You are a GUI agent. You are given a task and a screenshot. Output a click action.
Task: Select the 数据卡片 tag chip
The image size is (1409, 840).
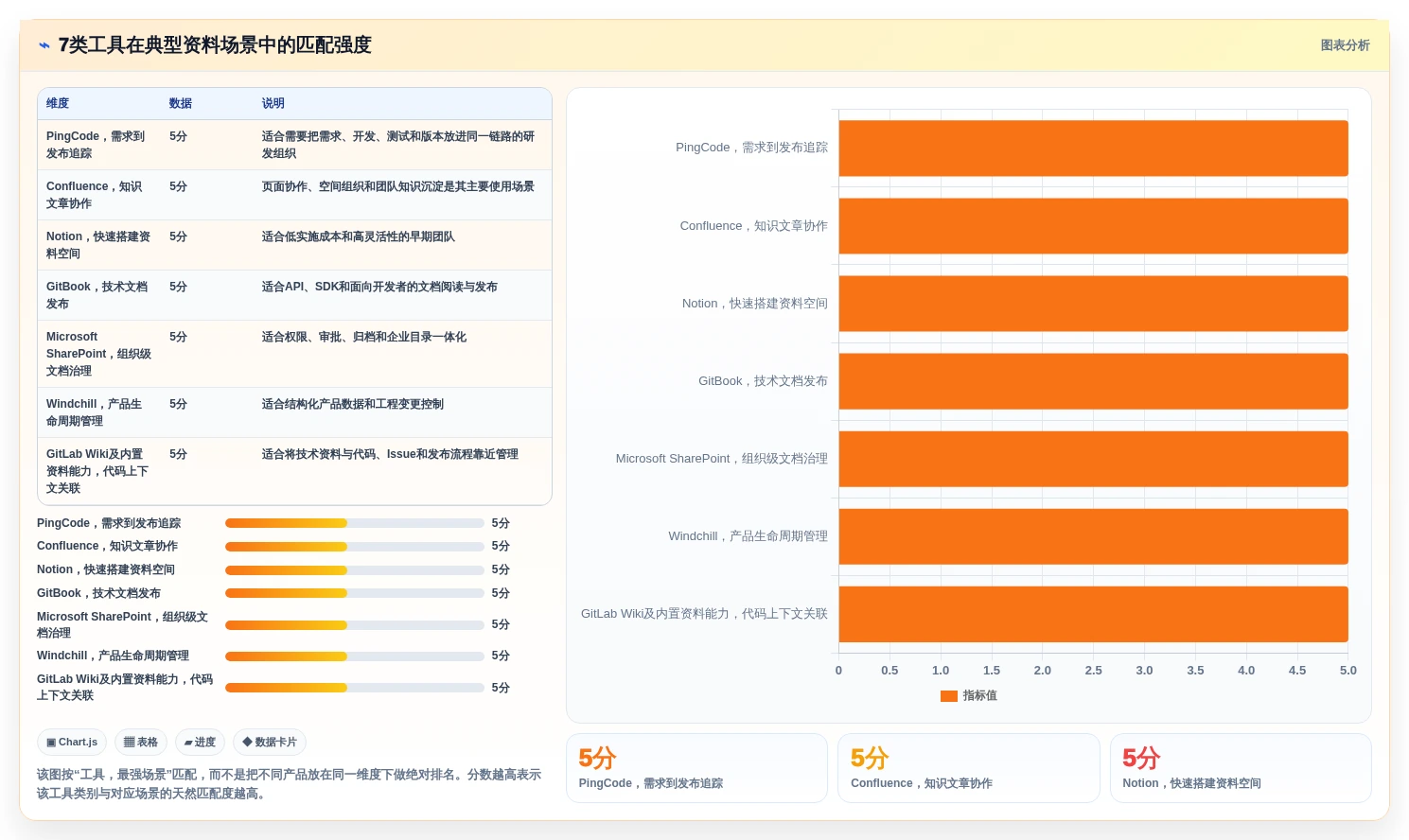coord(270,743)
